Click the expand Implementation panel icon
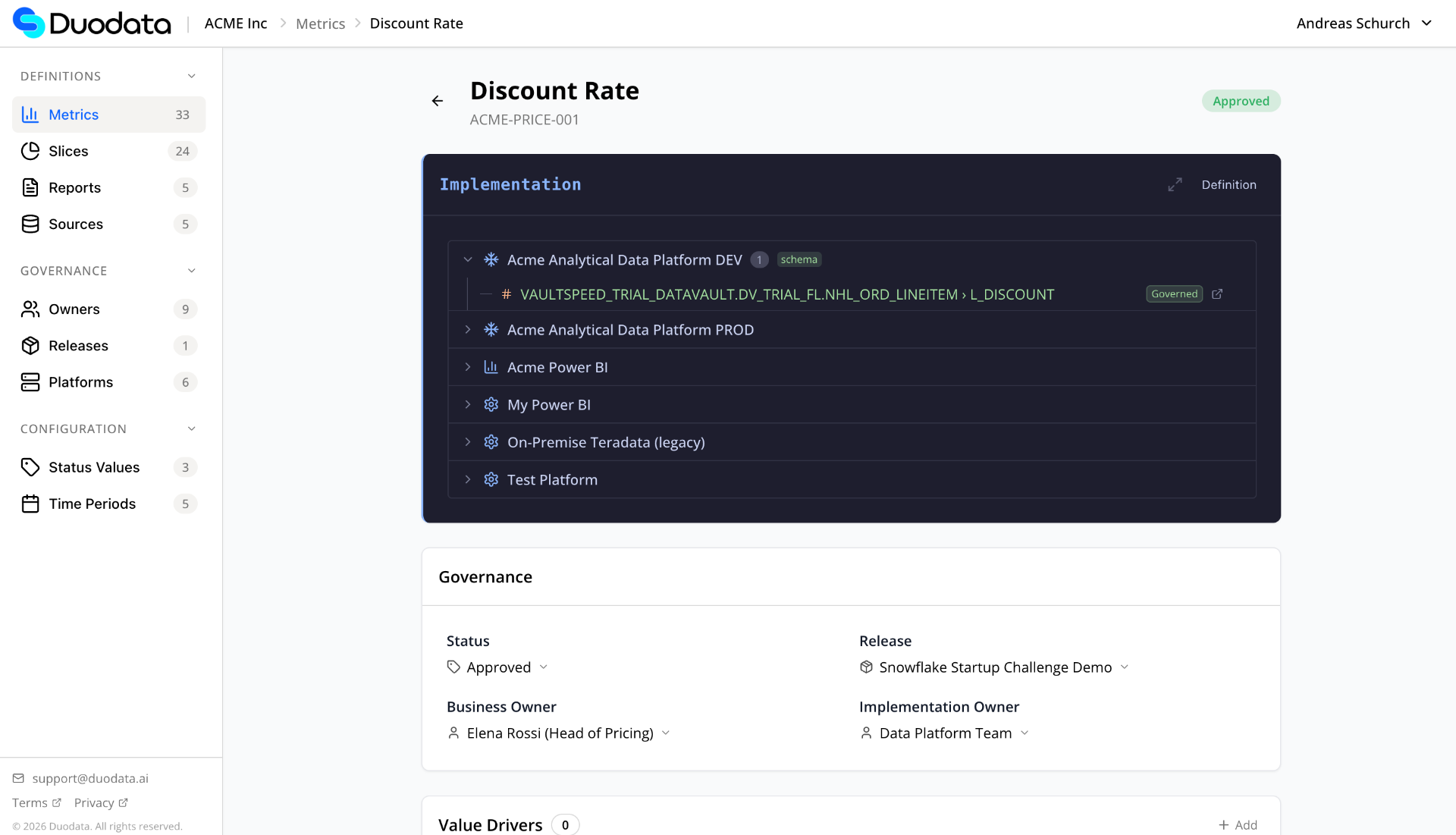The height and width of the screenshot is (835, 1456). (1175, 184)
